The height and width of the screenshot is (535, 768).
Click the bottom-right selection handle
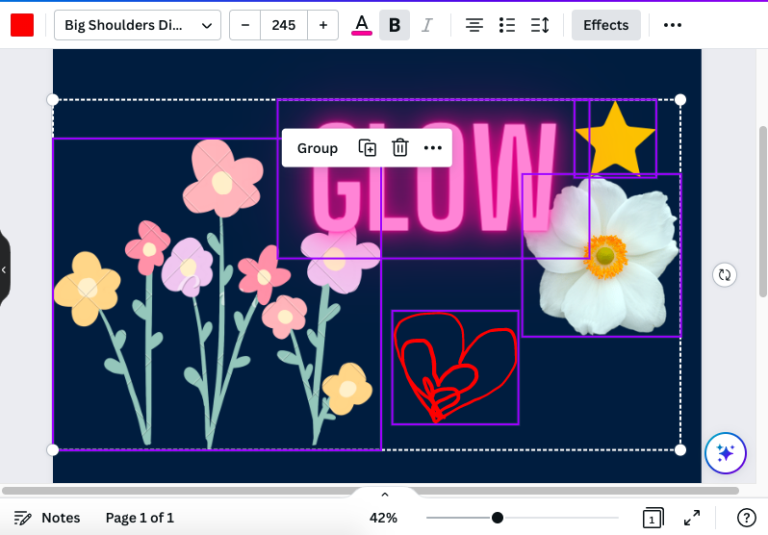click(x=680, y=450)
